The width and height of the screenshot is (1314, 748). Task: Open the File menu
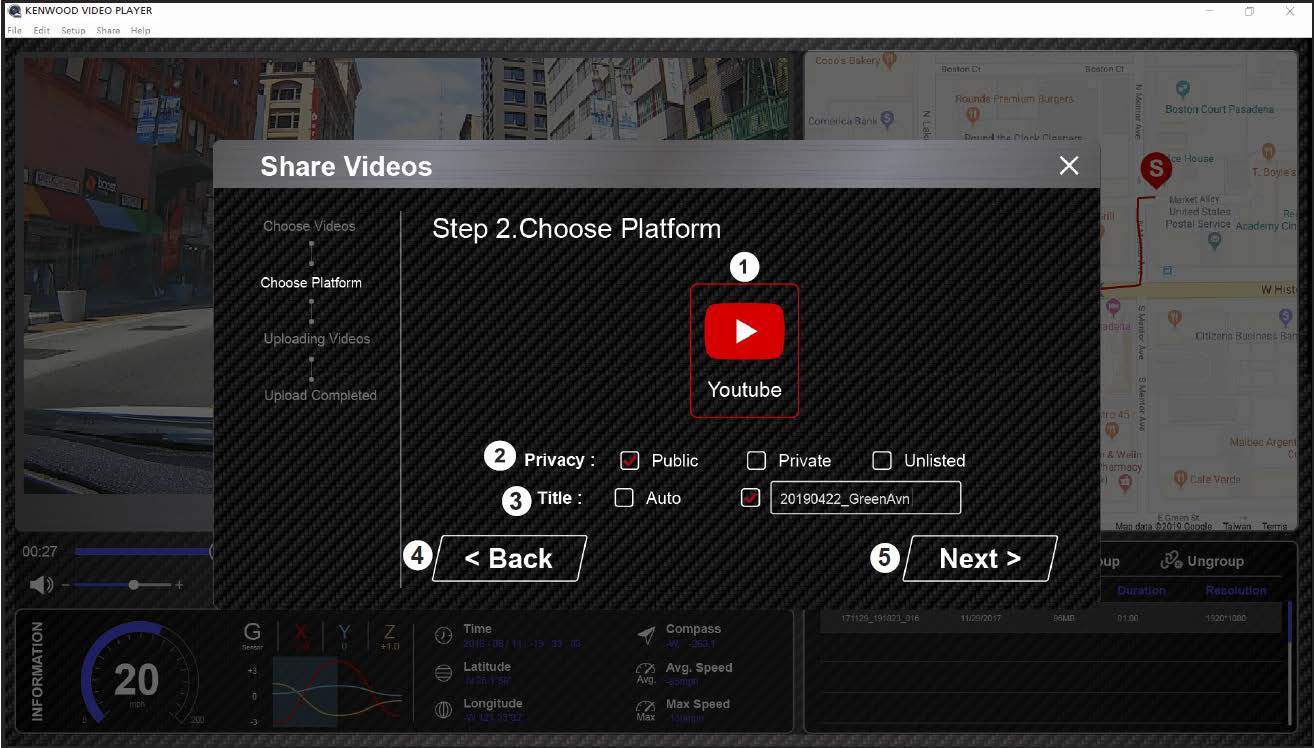tap(14, 31)
